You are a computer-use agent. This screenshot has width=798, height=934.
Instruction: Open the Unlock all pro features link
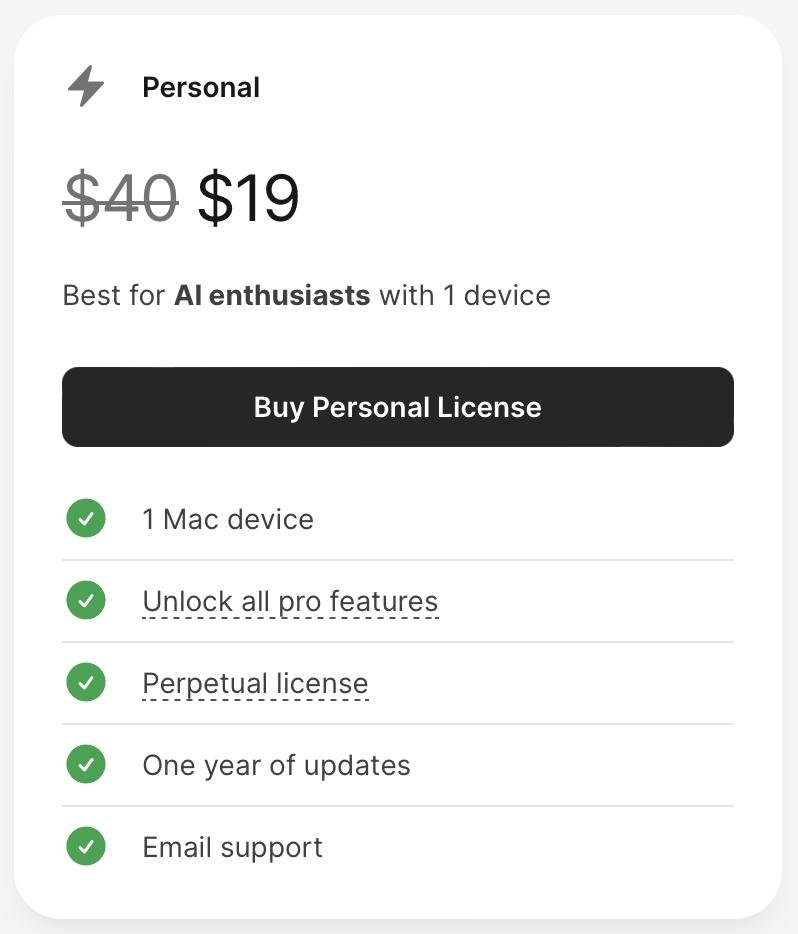(290, 602)
